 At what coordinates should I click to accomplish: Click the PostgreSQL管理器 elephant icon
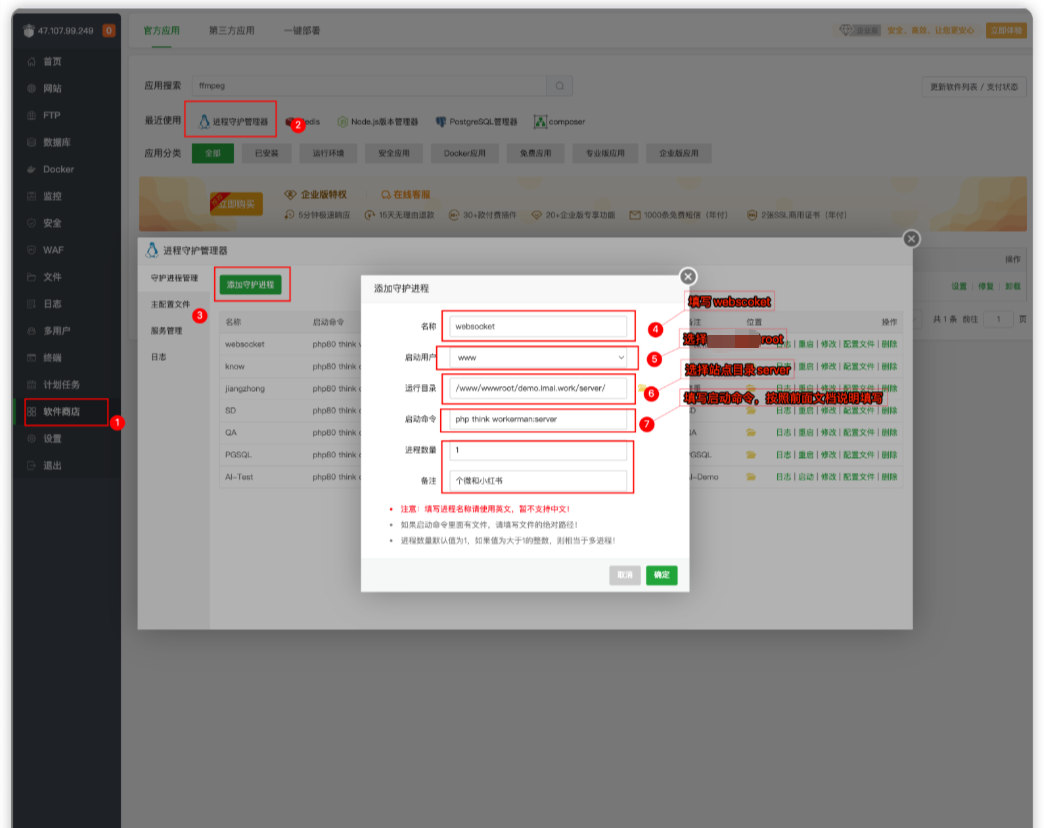click(x=441, y=122)
